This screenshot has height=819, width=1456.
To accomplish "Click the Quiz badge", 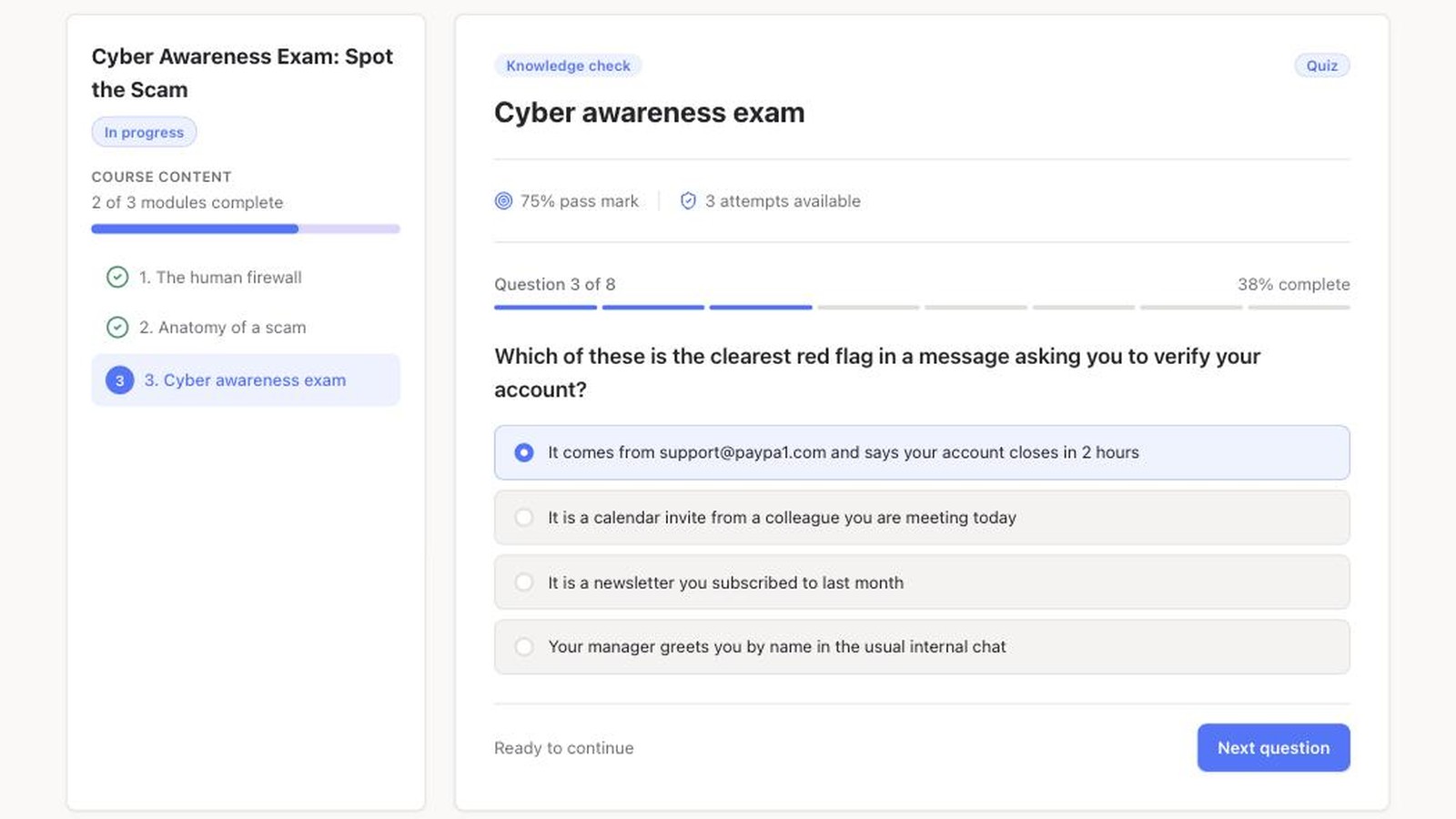I will [1322, 66].
